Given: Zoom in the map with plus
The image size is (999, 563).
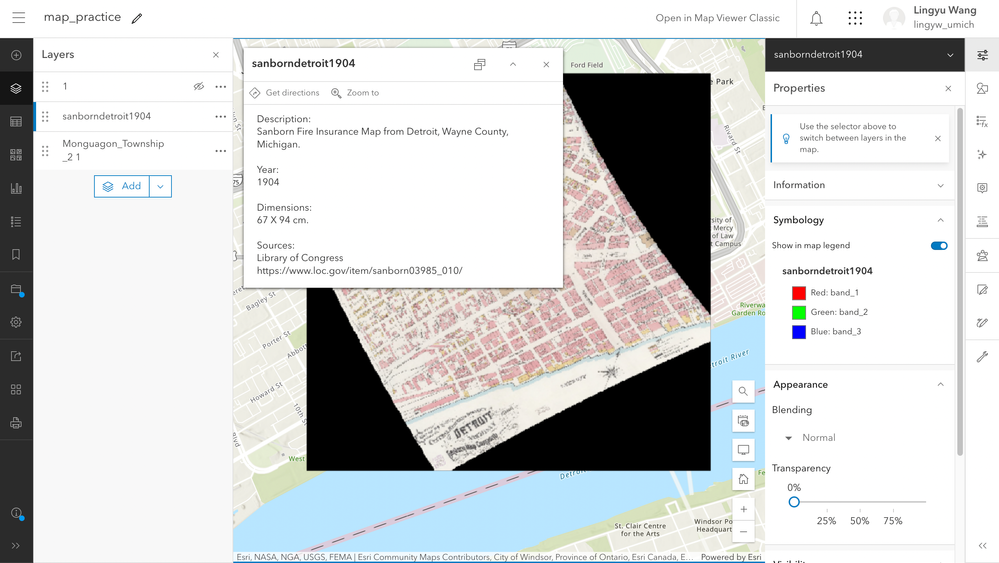Looking at the screenshot, I should pyautogui.click(x=743, y=510).
